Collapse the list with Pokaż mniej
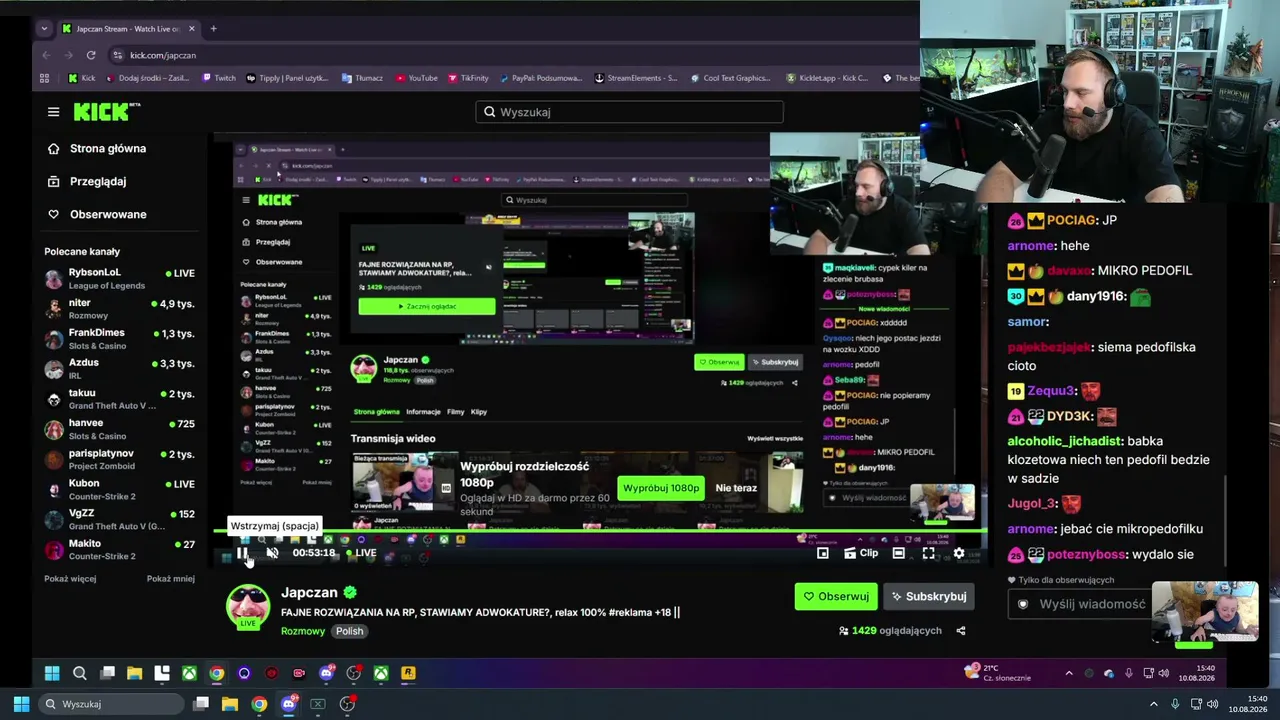1280x720 pixels. (171, 579)
